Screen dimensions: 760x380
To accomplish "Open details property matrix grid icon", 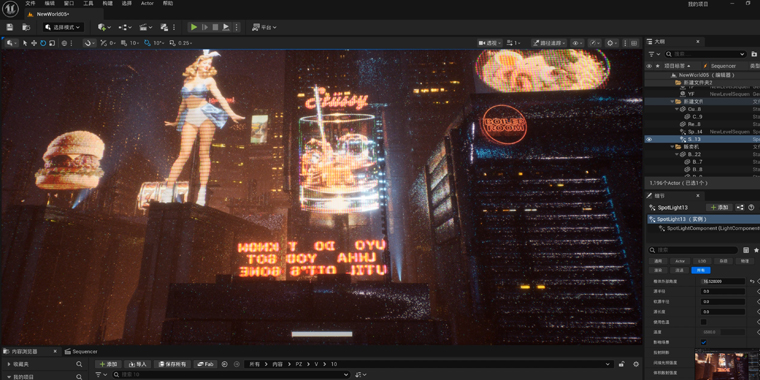I will coord(747,250).
